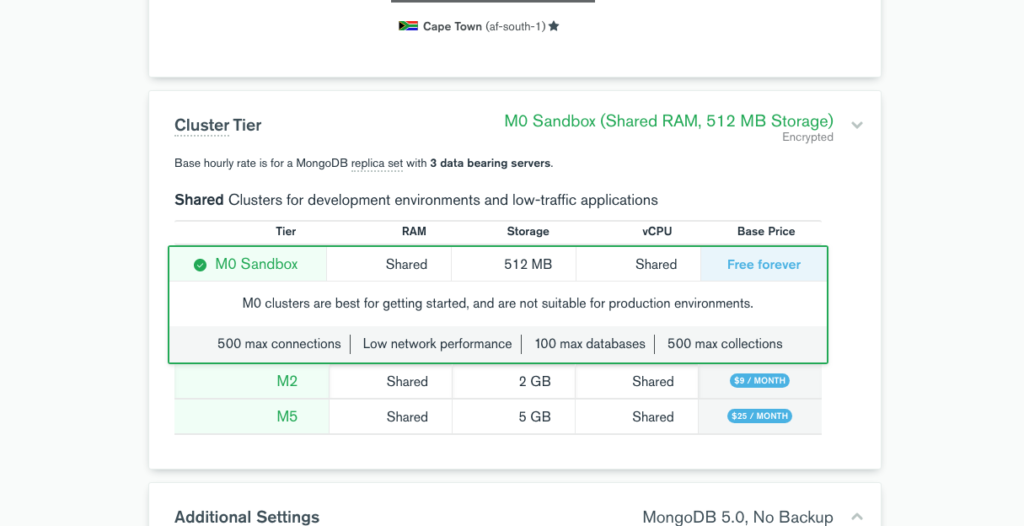
Task: Click 500 max collections text
Action: click(725, 344)
